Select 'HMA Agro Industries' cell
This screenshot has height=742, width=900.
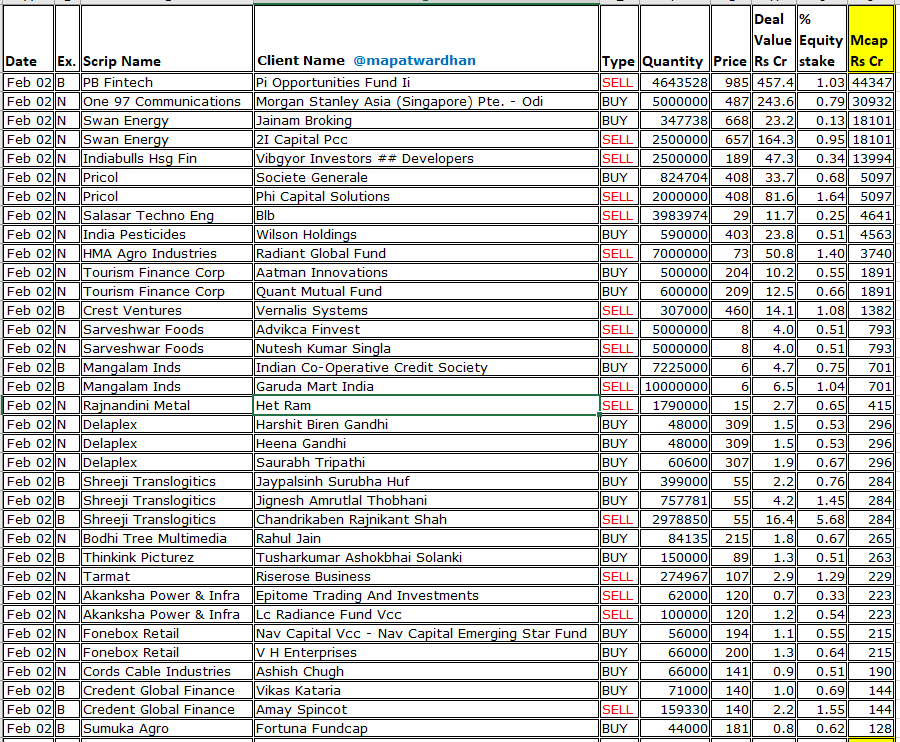[166, 253]
